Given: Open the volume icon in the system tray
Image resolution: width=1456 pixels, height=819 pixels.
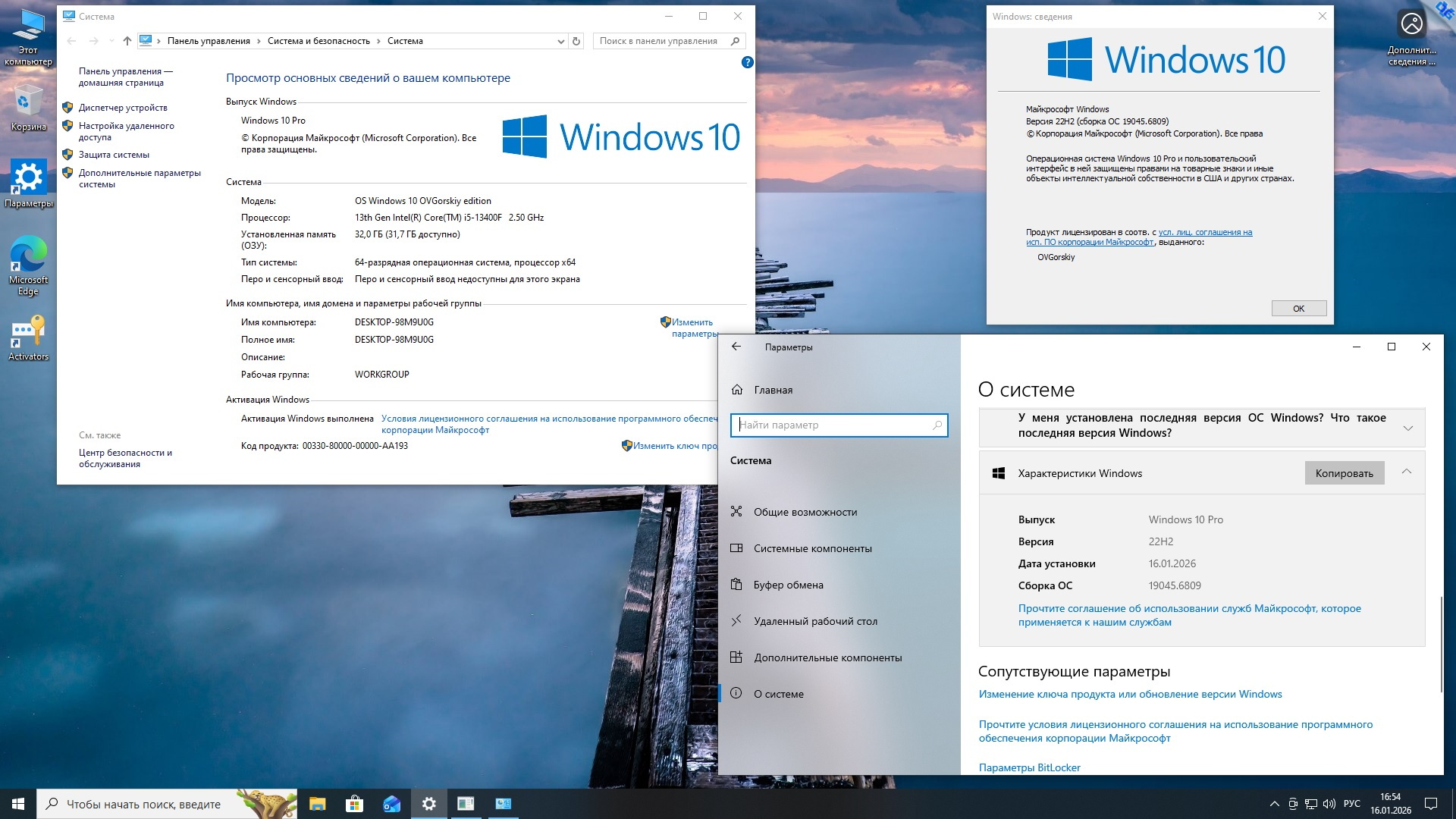Looking at the screenshot, I should point(1329,804).
